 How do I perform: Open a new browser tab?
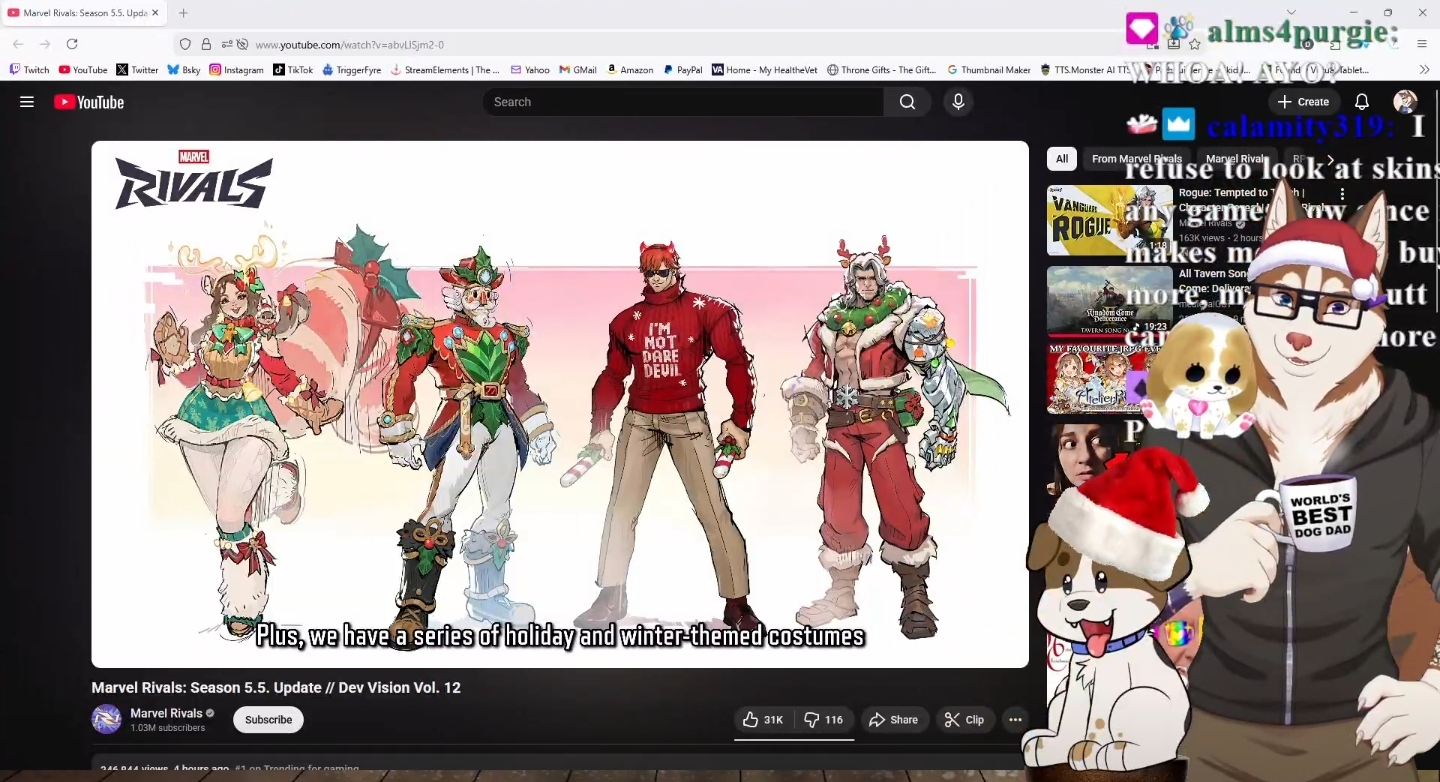pos(183,13)
